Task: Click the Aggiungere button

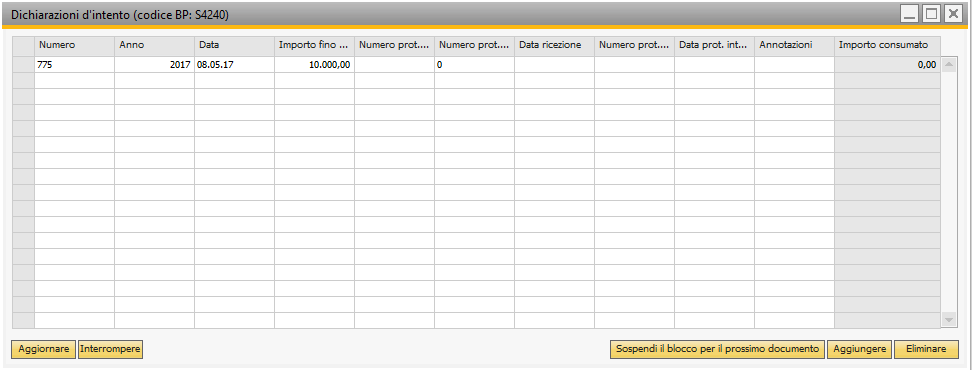Action: pos(860,349)
